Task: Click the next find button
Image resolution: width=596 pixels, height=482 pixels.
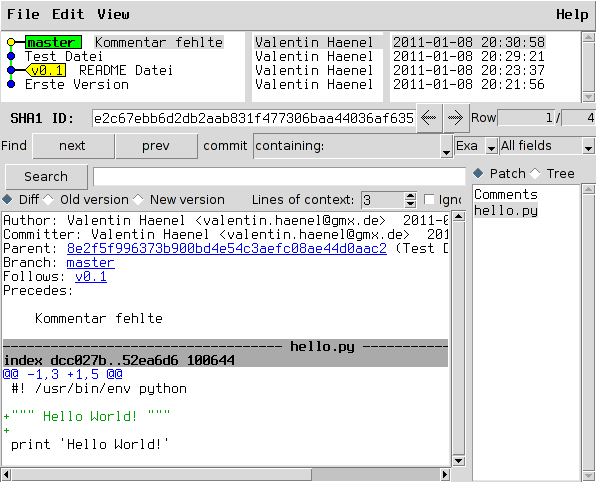Action: pos(73,146)
